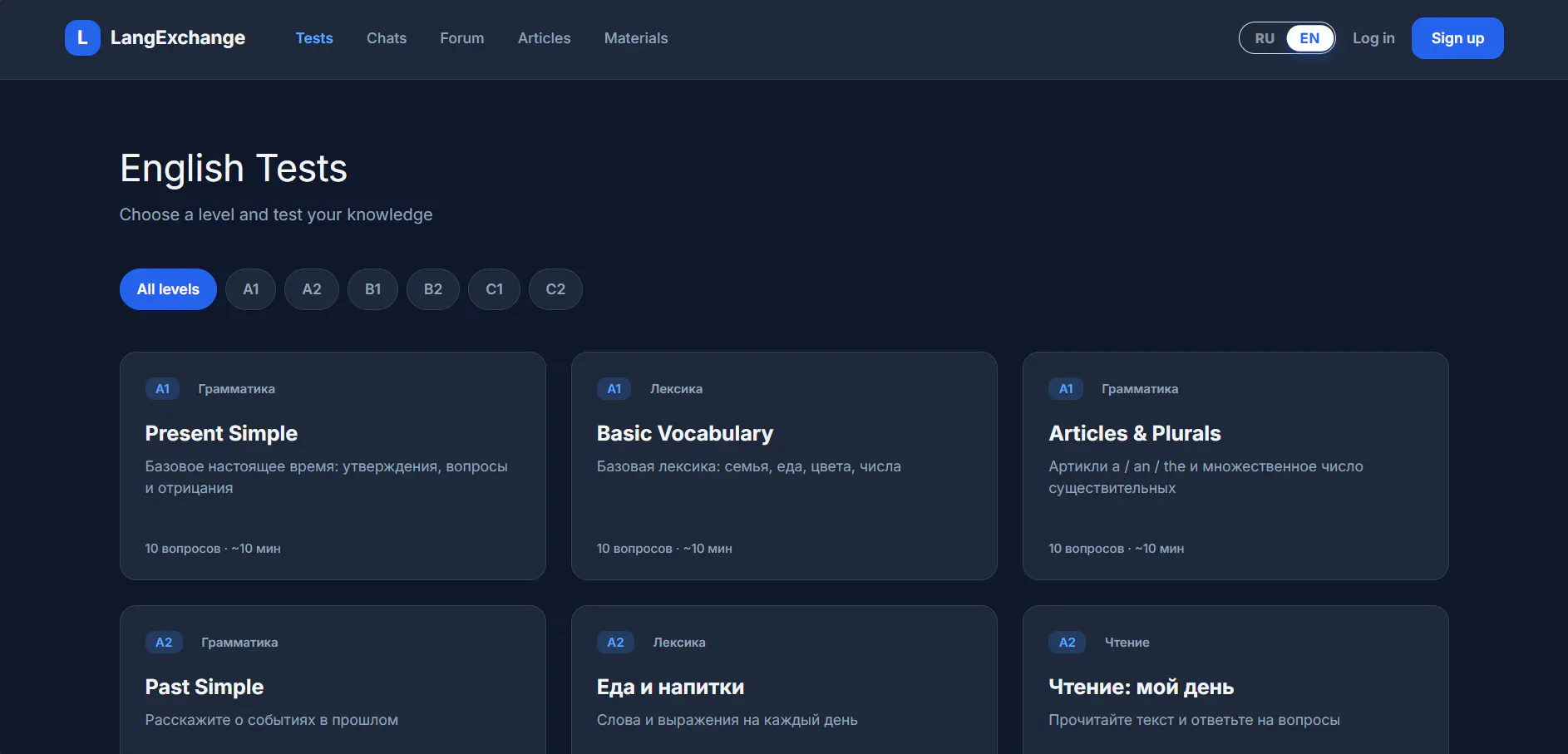1568x754 pixels.
Task: Open the Materials nav item
Action: point(636,38)
